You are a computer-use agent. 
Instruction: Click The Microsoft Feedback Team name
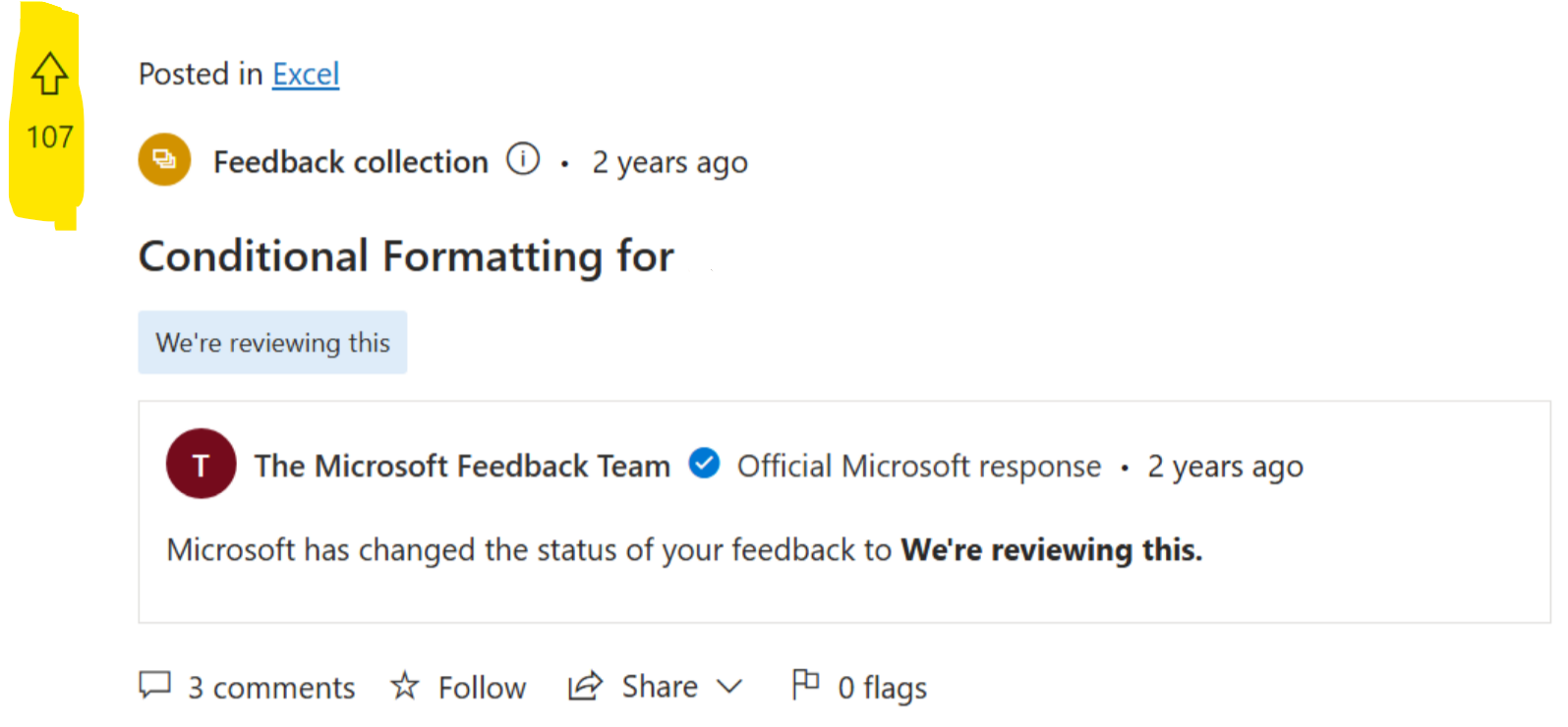(x=462, y=466)
